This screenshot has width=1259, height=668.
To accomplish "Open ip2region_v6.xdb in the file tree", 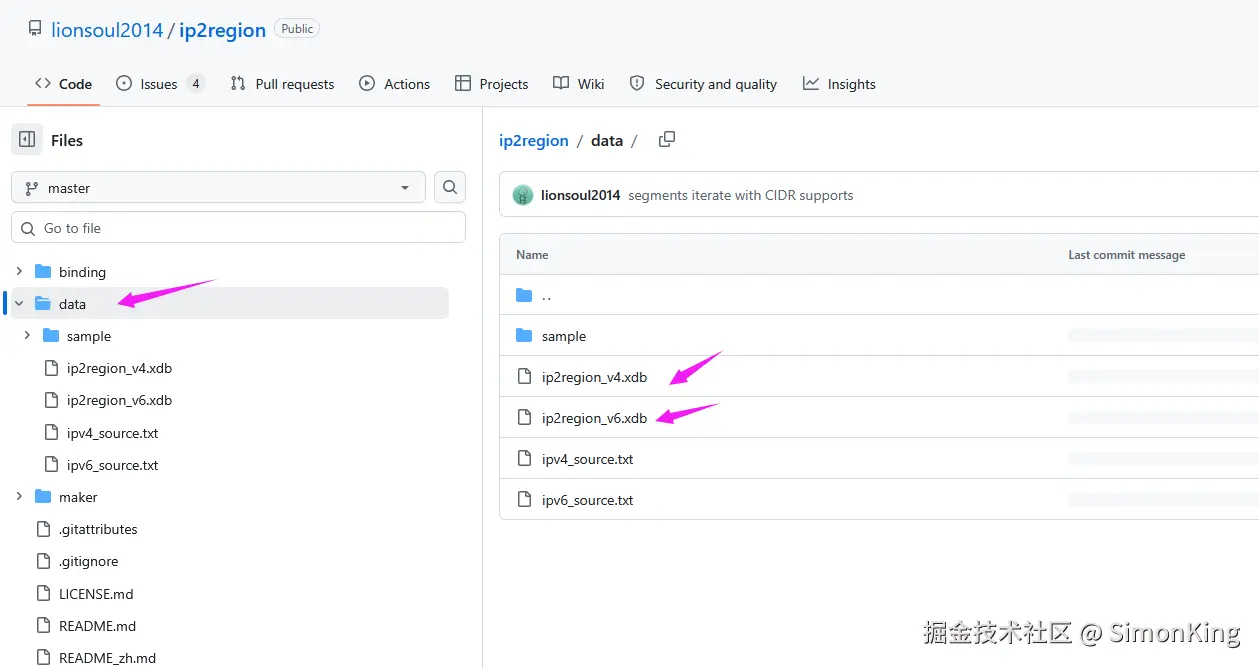I will click(x=119, y=400).
